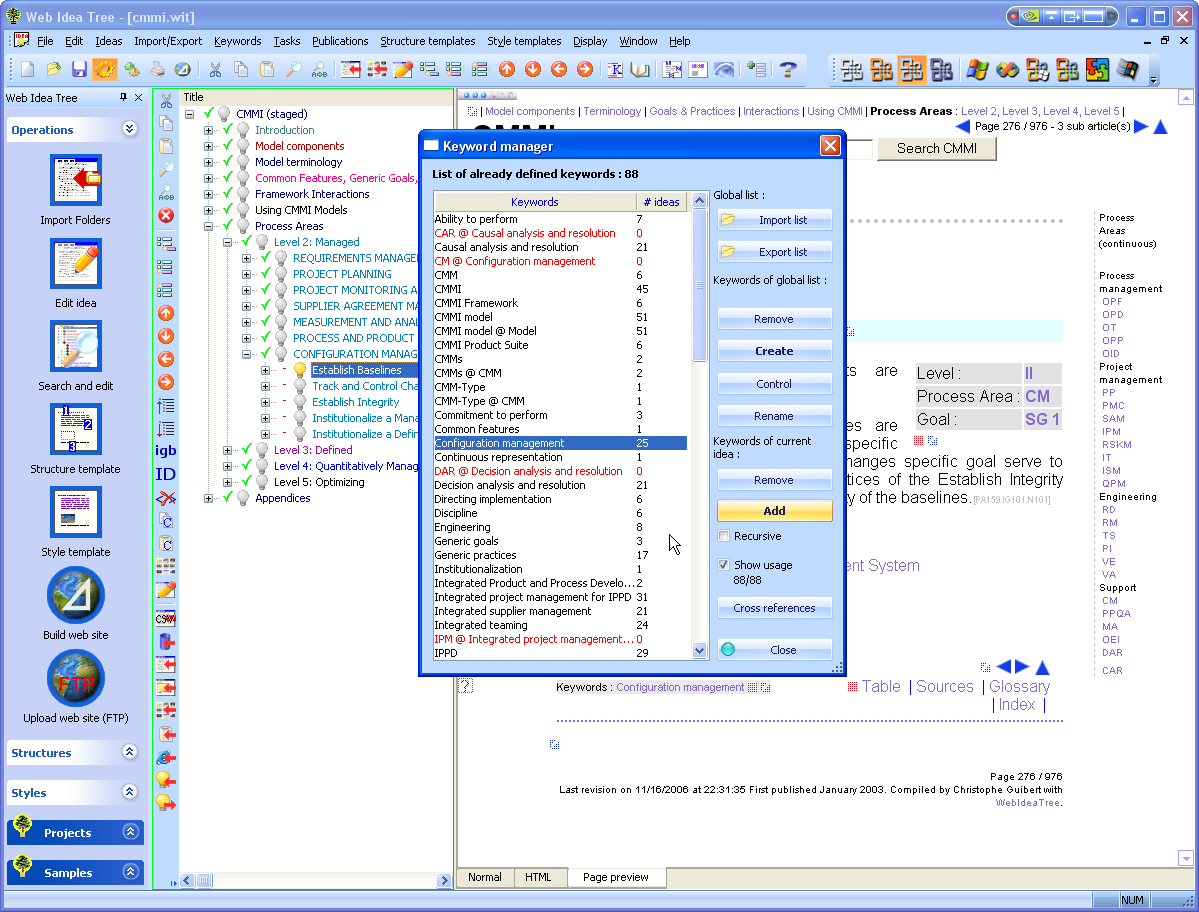Expand the Level 3: Defined tree node

pos(228,450)
